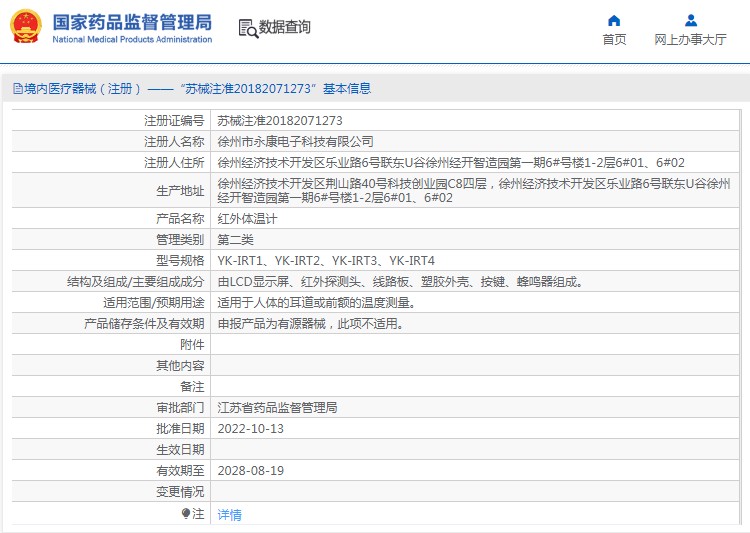Select expiry date 2028-08-19
Screen dimensions: 750x533
point(251,471)
